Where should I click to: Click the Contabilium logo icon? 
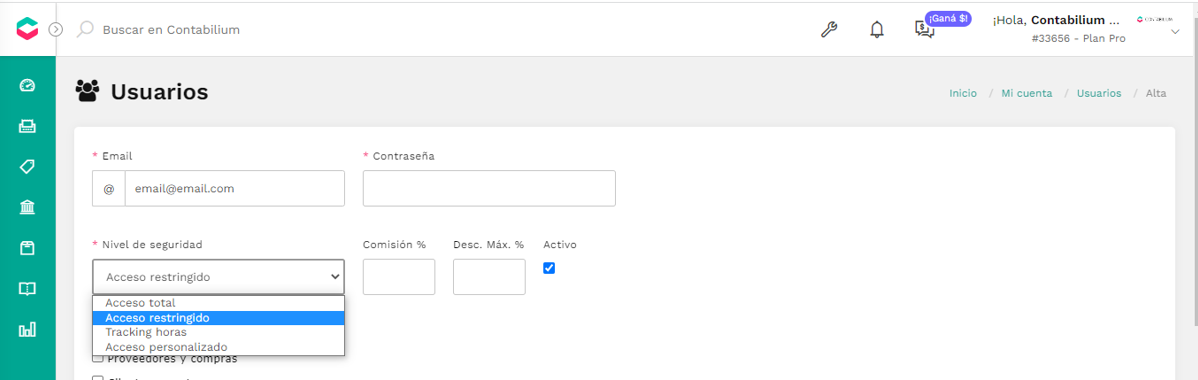coord(27,29)
